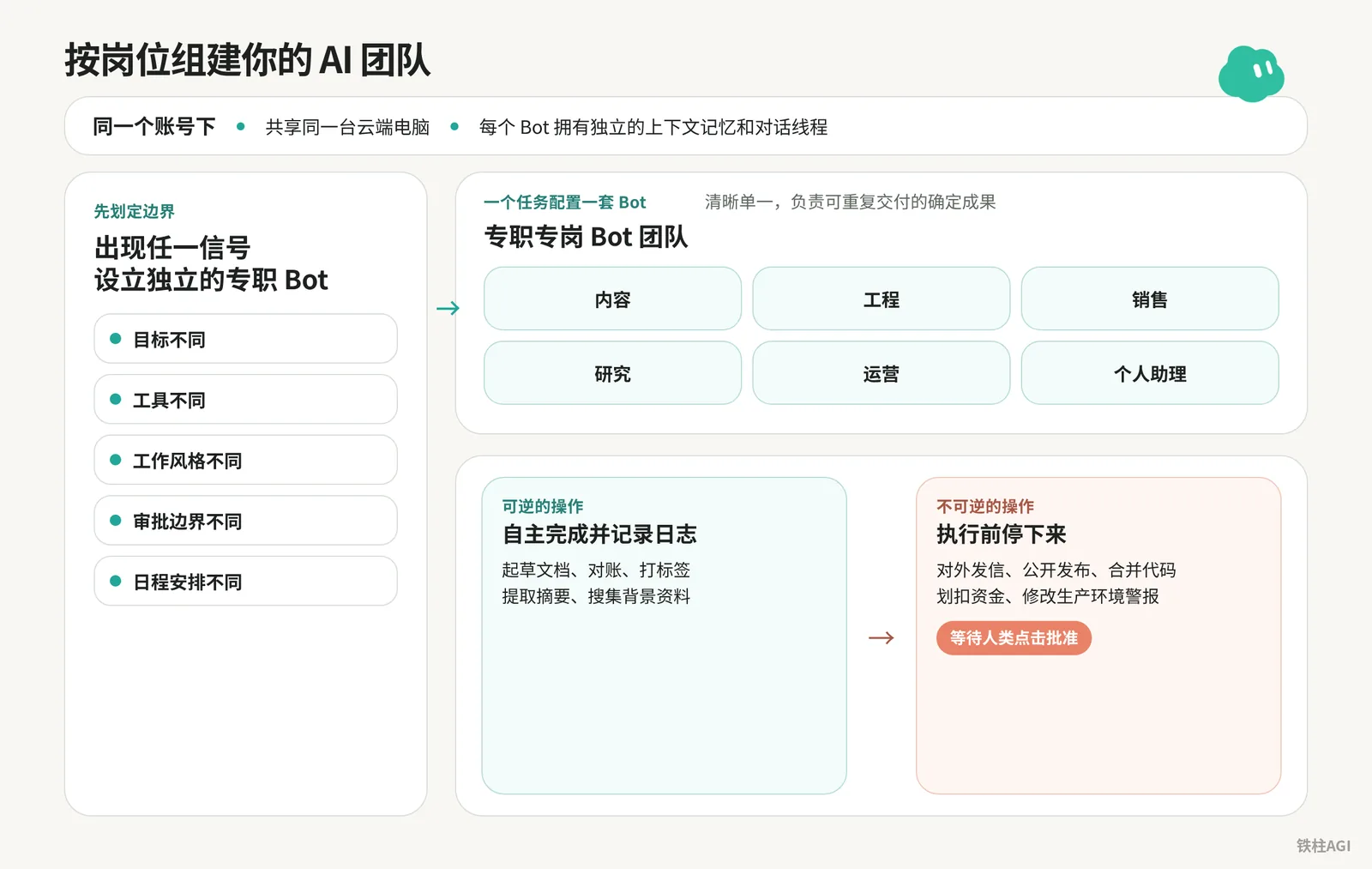Click the heading 设立独立的专职 Bot

[211, 280]
